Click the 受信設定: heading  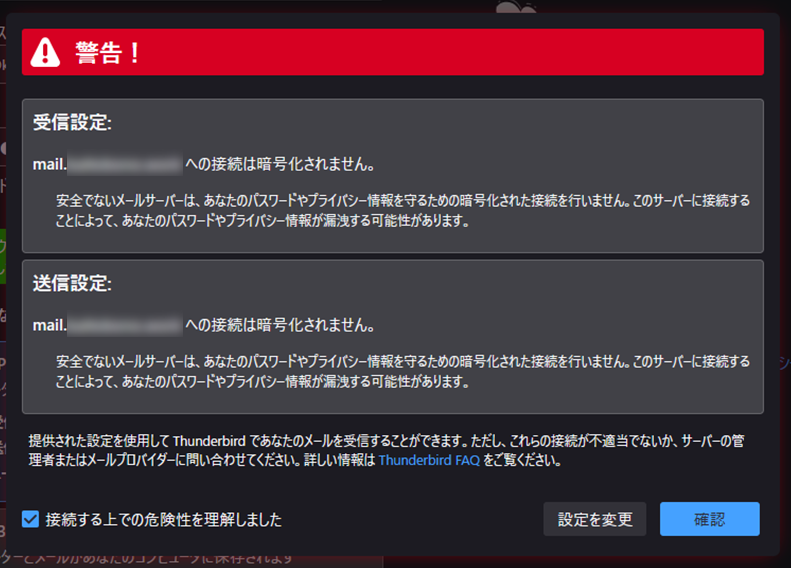[x=72, y=123]
